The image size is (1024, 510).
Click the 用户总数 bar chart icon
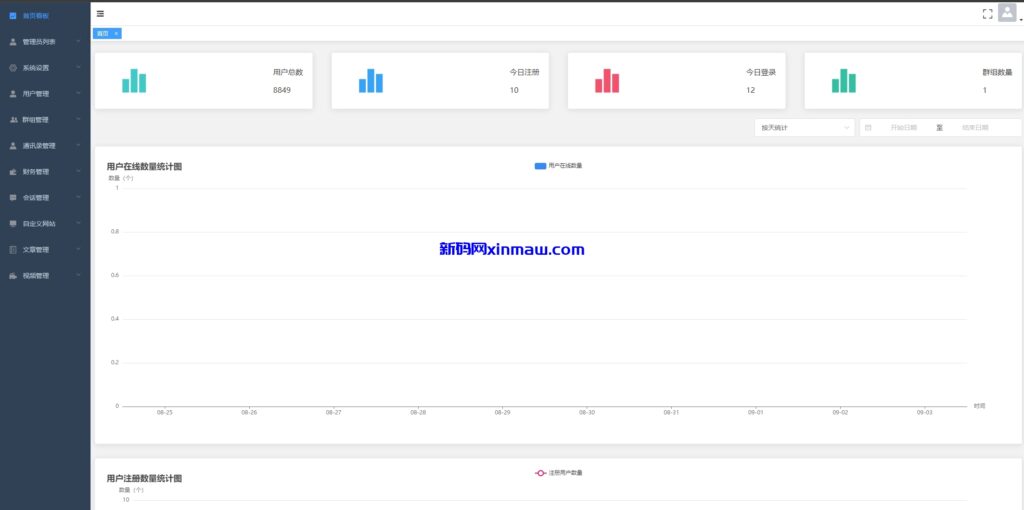[x=134, y=82]
